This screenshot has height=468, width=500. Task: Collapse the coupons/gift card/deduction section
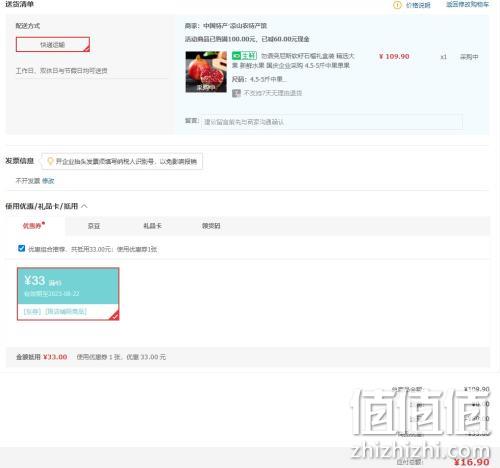pyautogui.click(x=84, y=206)
